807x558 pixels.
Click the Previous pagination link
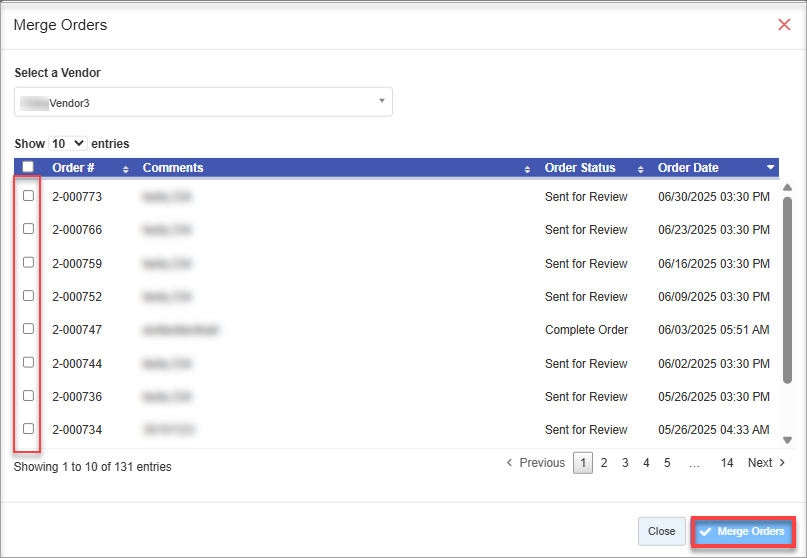536,463
